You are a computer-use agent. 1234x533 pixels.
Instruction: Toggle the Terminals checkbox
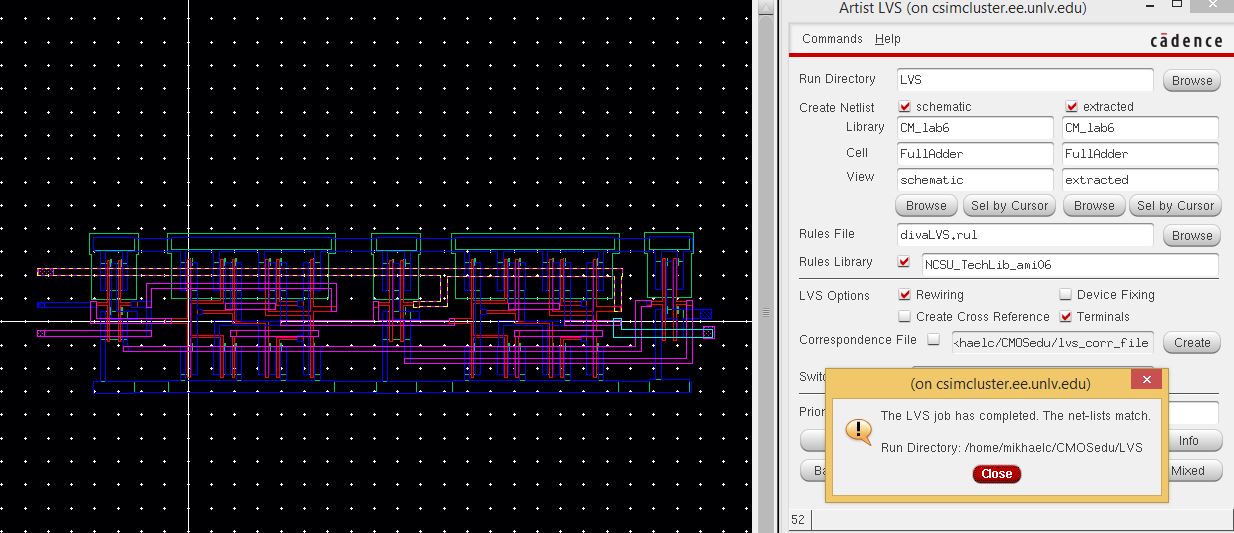click(1066, 317)
